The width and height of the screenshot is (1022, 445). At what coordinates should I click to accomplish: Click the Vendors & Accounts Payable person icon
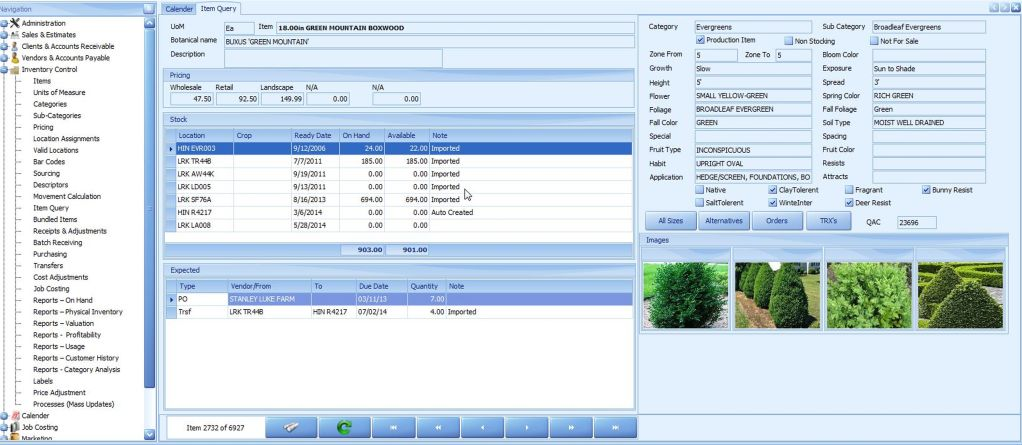pos(15,58)
